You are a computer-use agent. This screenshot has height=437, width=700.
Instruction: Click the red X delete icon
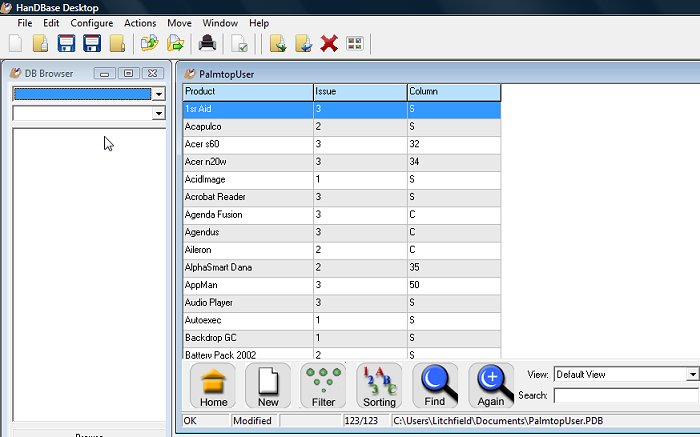pyautogui.click(x=329, y=44)
